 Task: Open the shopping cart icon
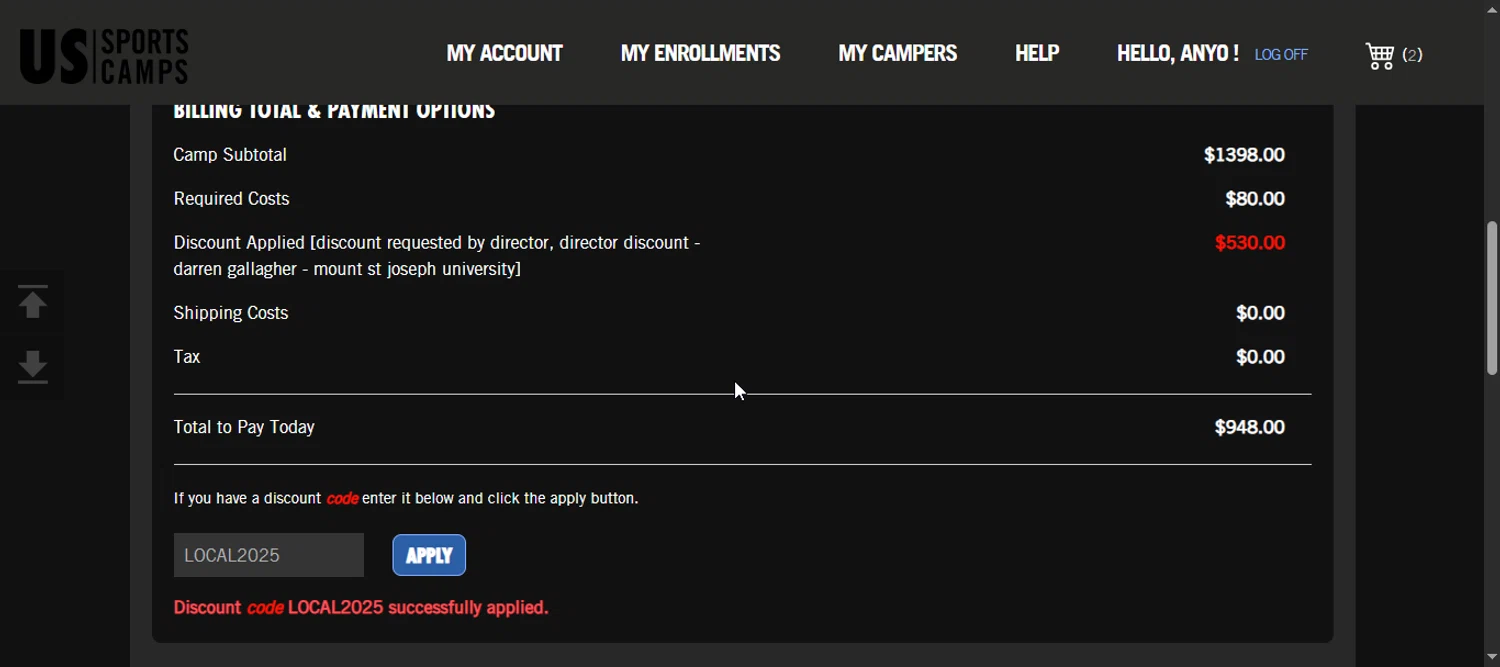[x=1380, y=55]
